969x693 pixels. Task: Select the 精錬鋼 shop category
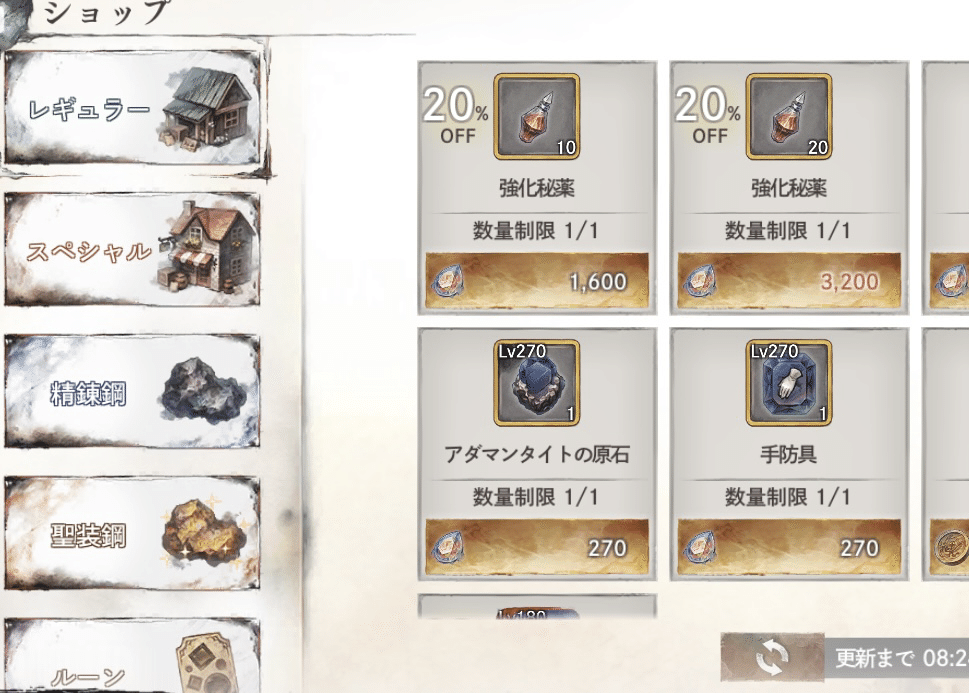tap(132, 391)
